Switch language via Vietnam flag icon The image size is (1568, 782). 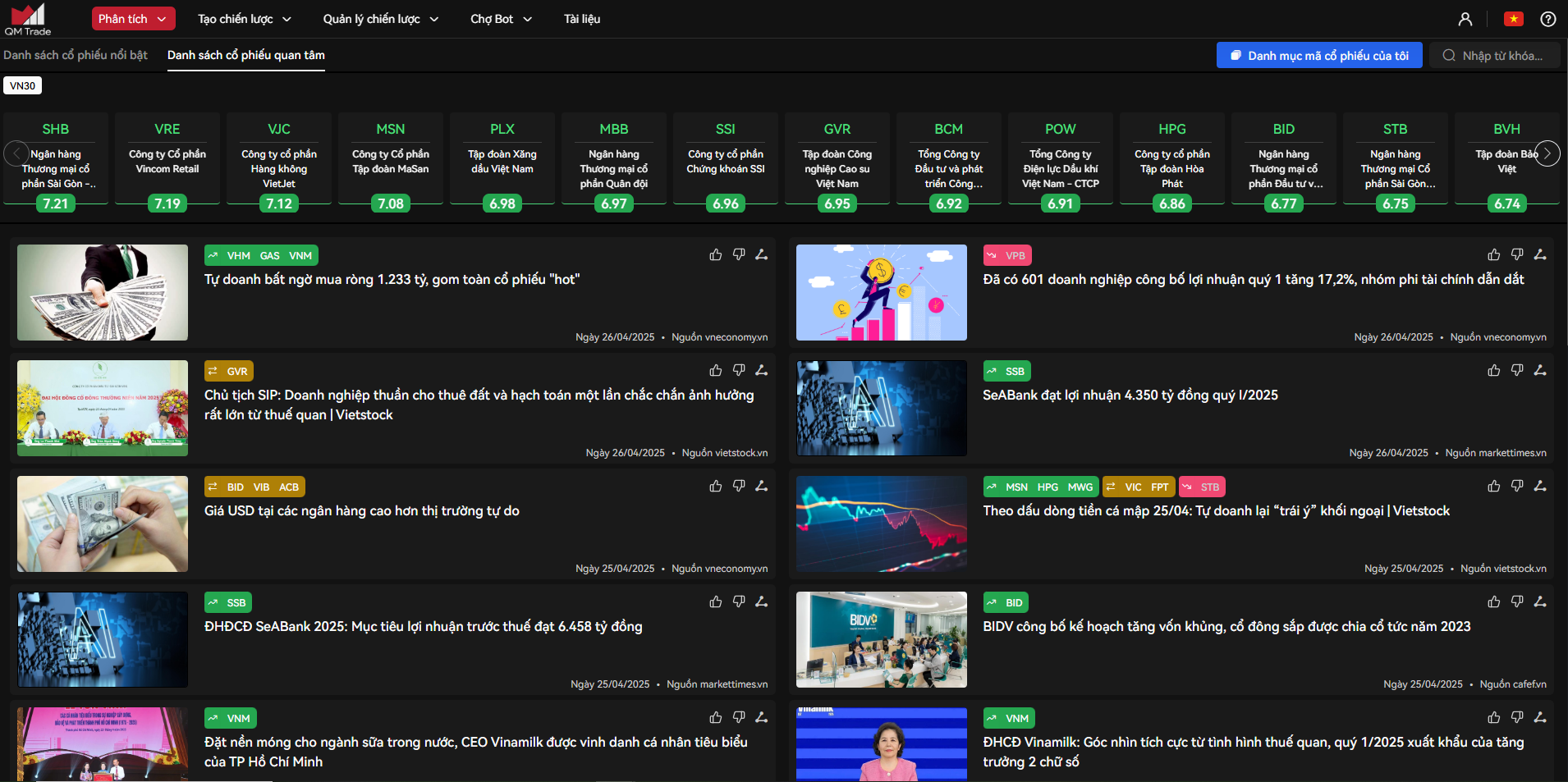1514,19
